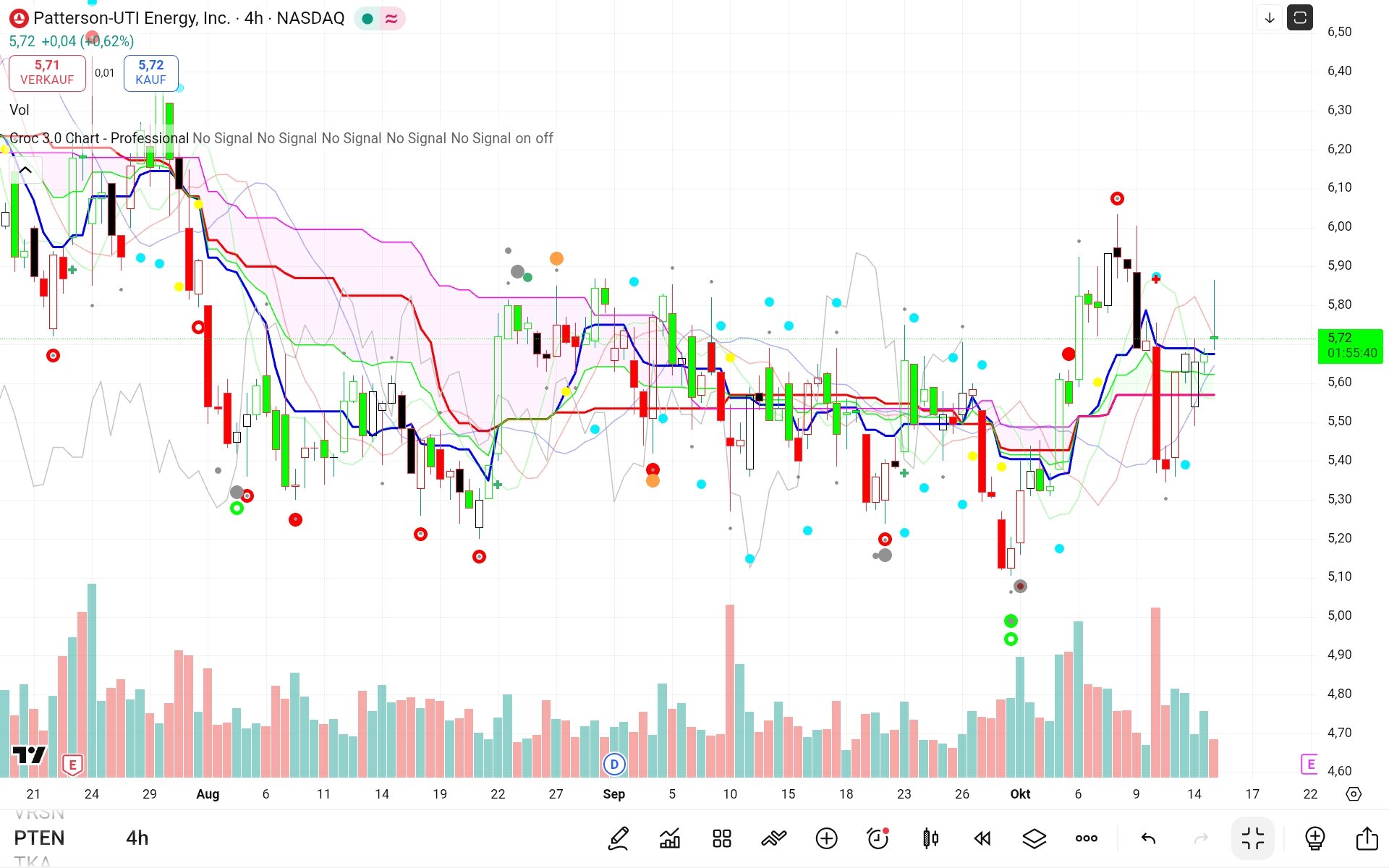
Task: Click the 5,72 KAUF buy button
Action: pyautogui.click(x=150, y=72)
